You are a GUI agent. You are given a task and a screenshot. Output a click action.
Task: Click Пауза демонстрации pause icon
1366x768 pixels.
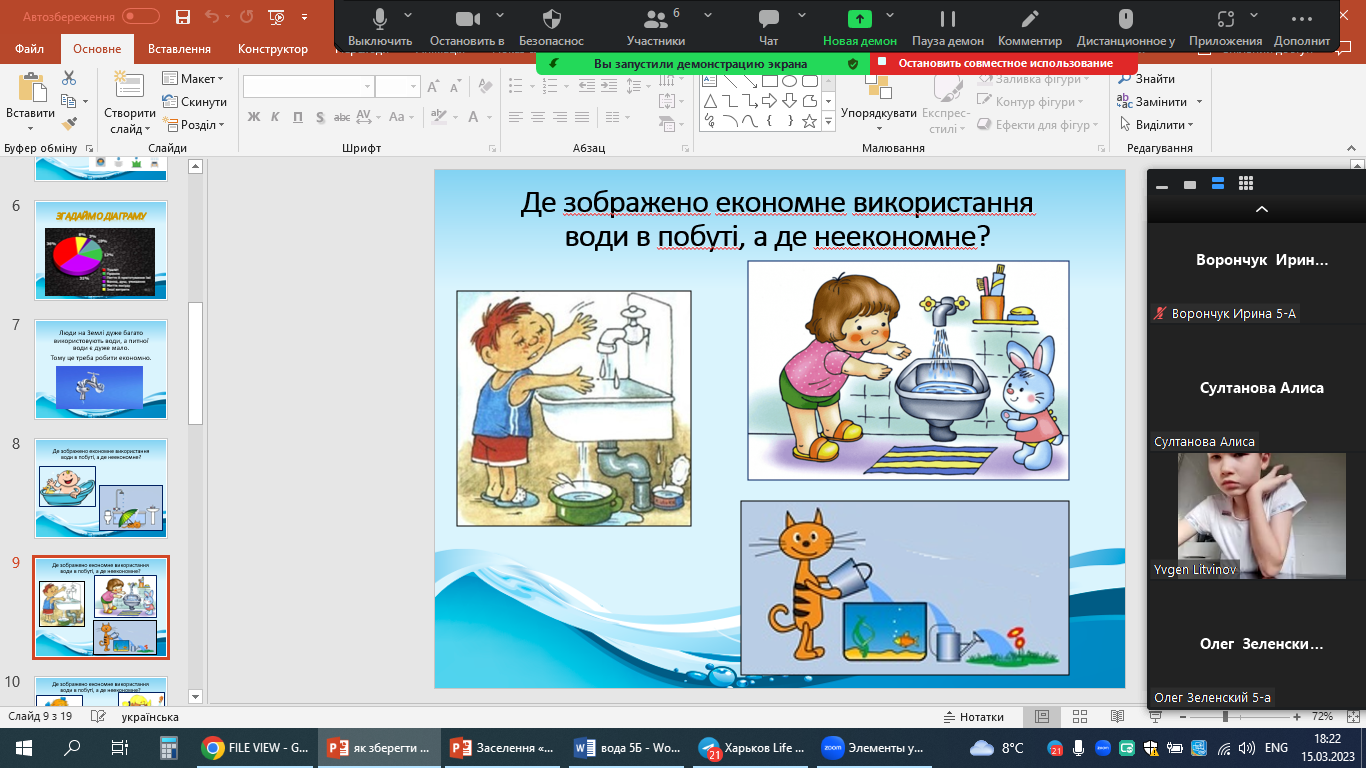pyautogui.click(x=947, y=19)
